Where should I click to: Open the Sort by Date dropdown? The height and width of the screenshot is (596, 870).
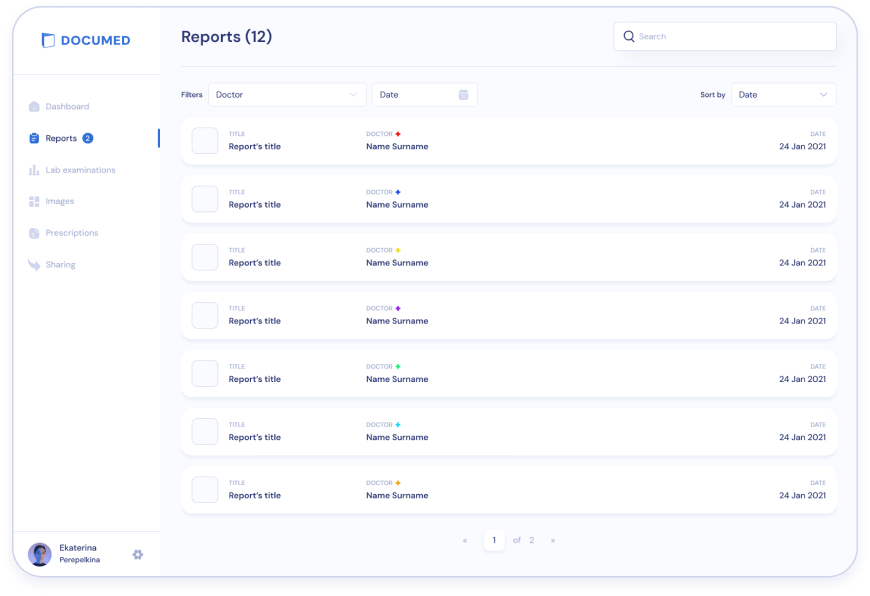[783, 94]
